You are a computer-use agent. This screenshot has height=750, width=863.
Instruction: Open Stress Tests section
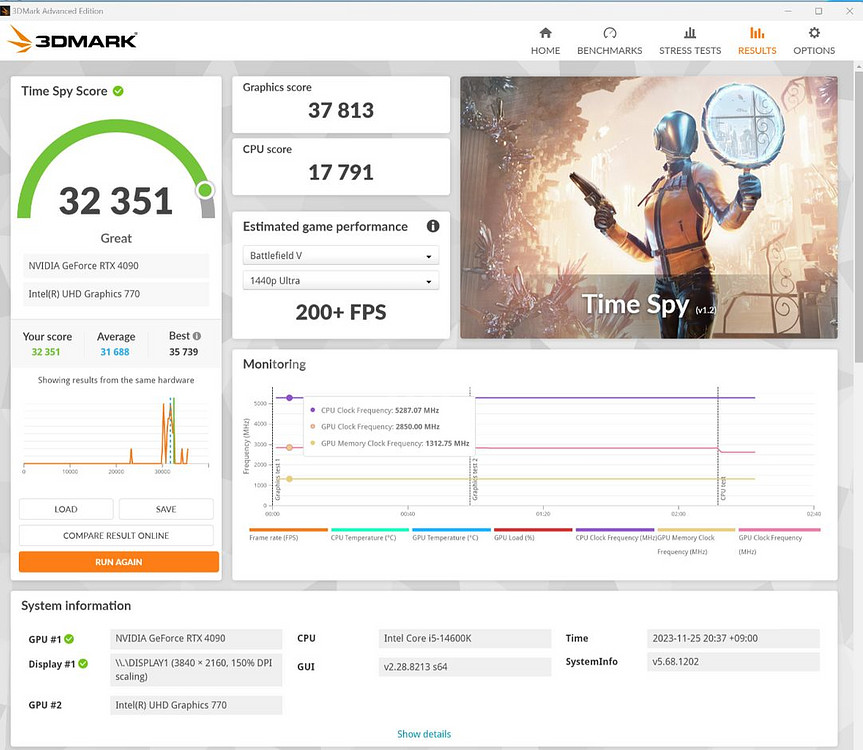click(690, 41)
